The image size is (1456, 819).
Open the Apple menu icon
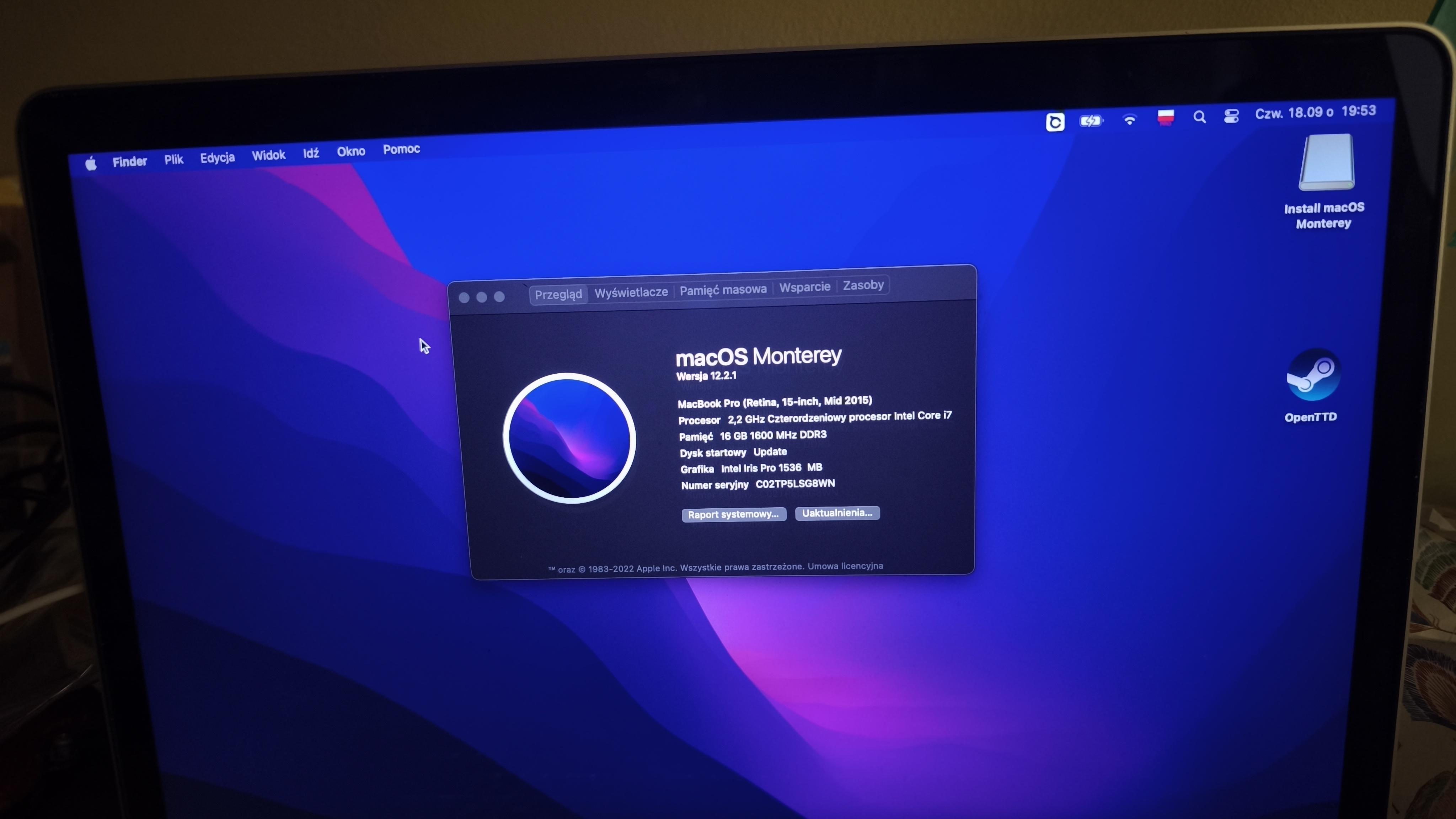point(91,164)
